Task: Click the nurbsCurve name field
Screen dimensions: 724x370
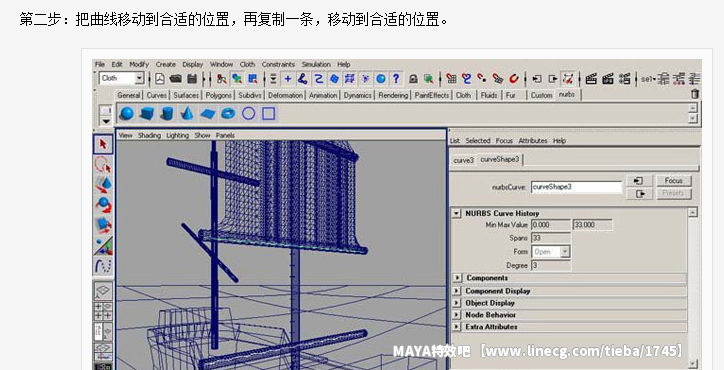Action: point(576,187)
